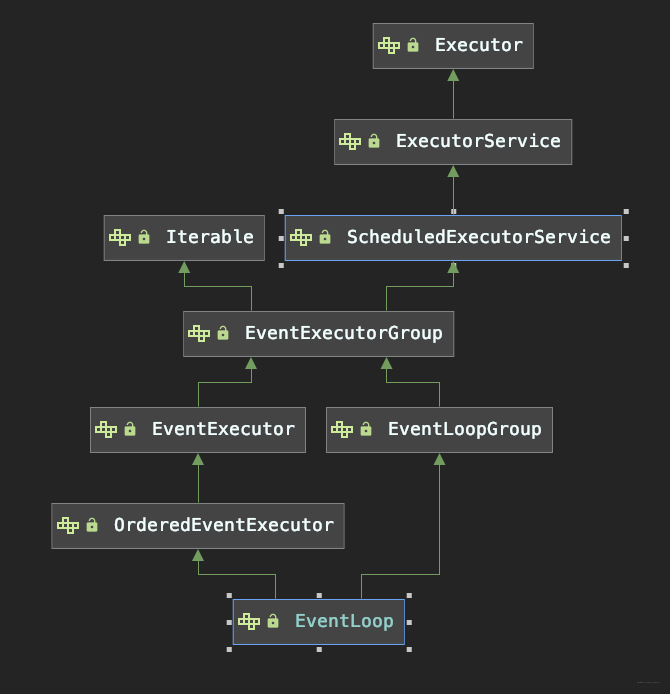
Task: Select the ExecutorService label text
Action: point(478,141)
